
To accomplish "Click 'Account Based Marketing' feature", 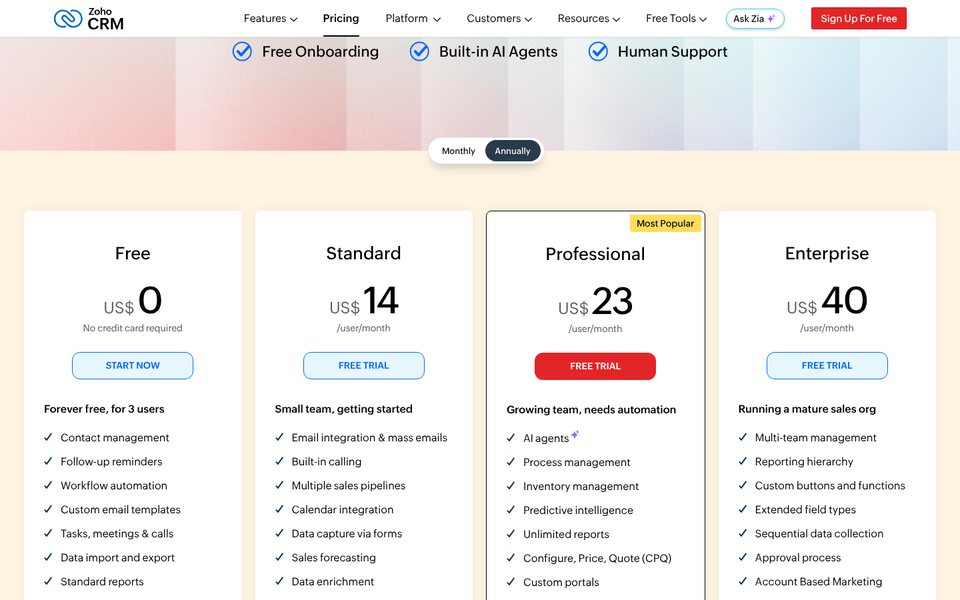I will pyautogui.click(x=819, y=582).
